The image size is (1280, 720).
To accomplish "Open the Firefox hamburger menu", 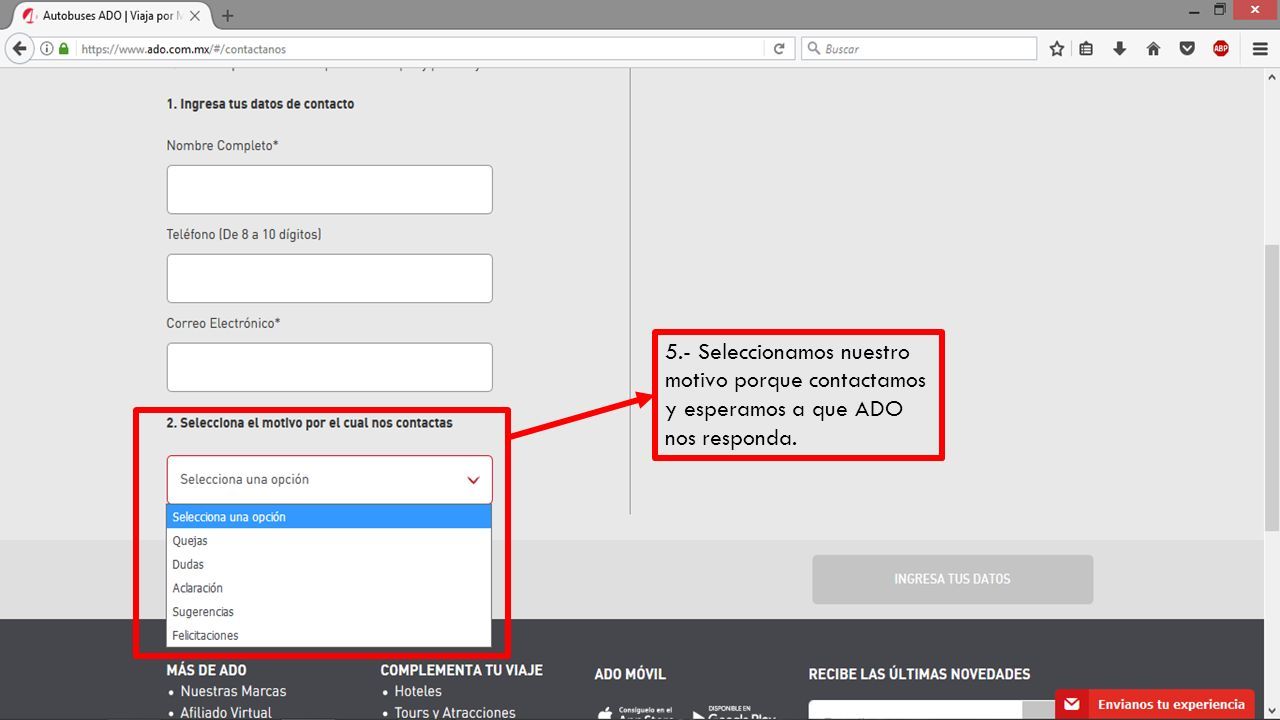I will pyautogui.click(x=1260, y=49).
